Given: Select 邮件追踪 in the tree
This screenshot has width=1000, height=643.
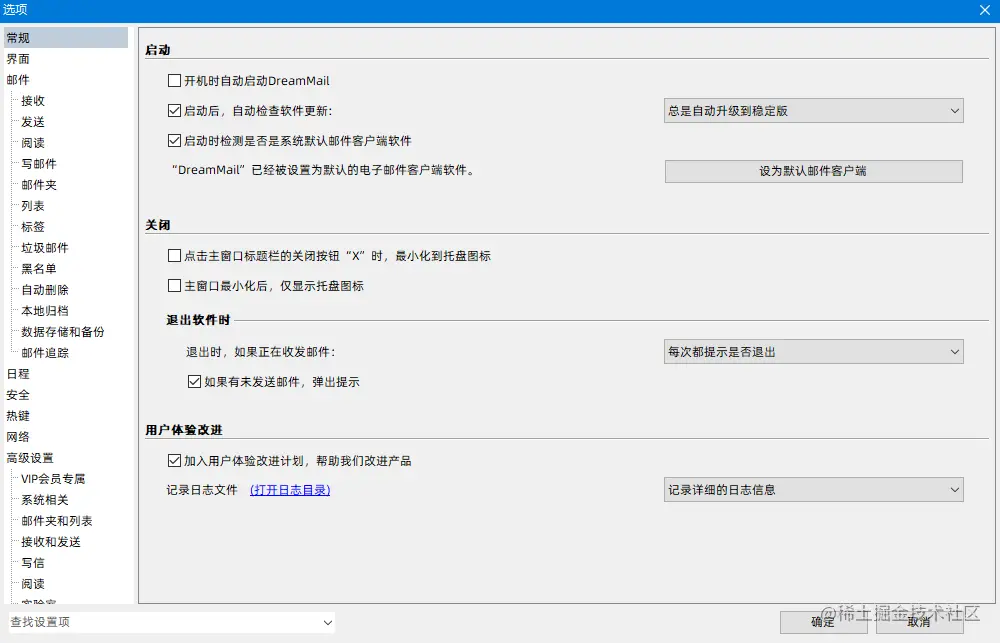Looking at the screenshot, I should coord(45,353).
